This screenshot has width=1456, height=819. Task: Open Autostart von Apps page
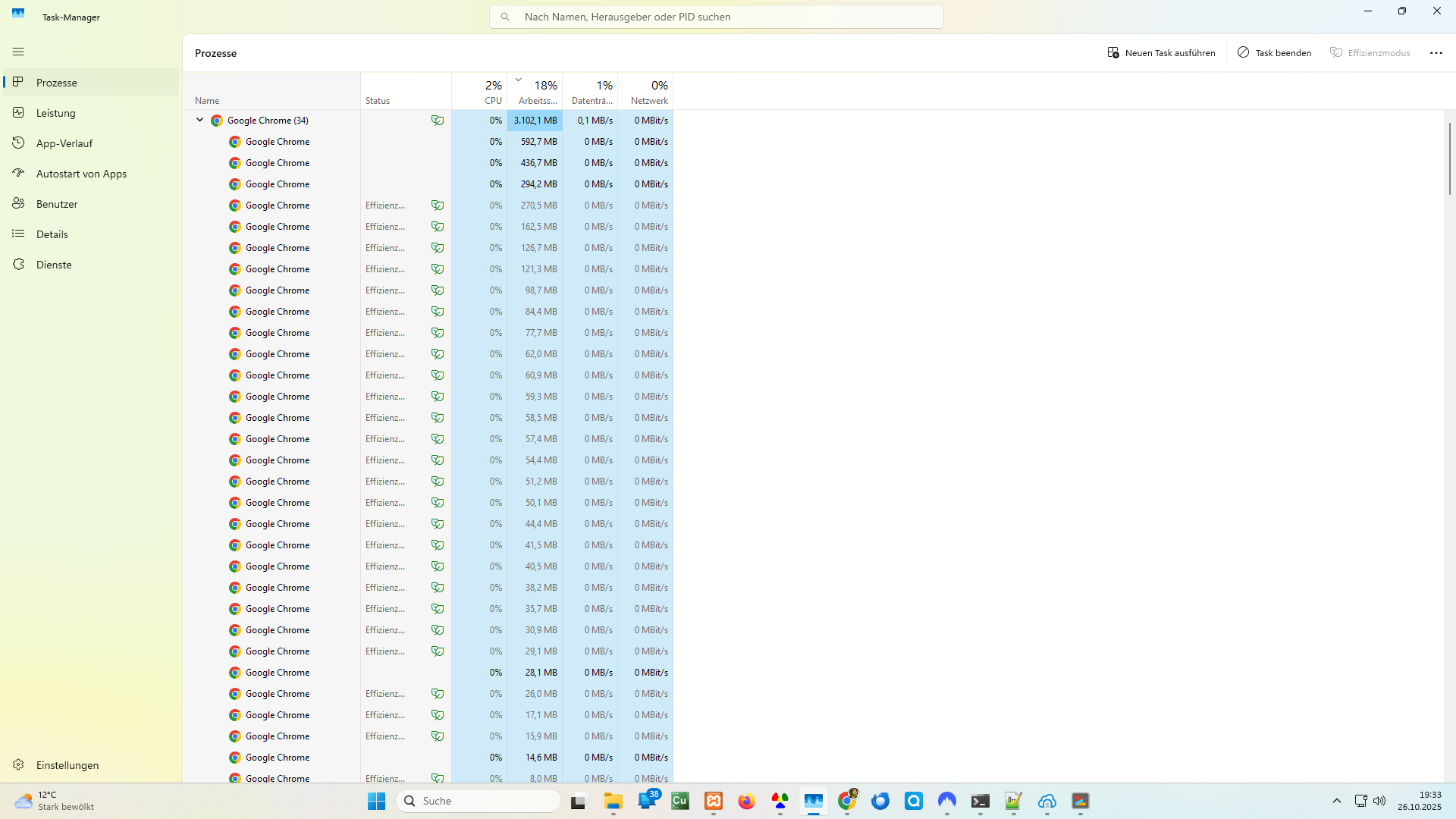[x=81, y=174]
